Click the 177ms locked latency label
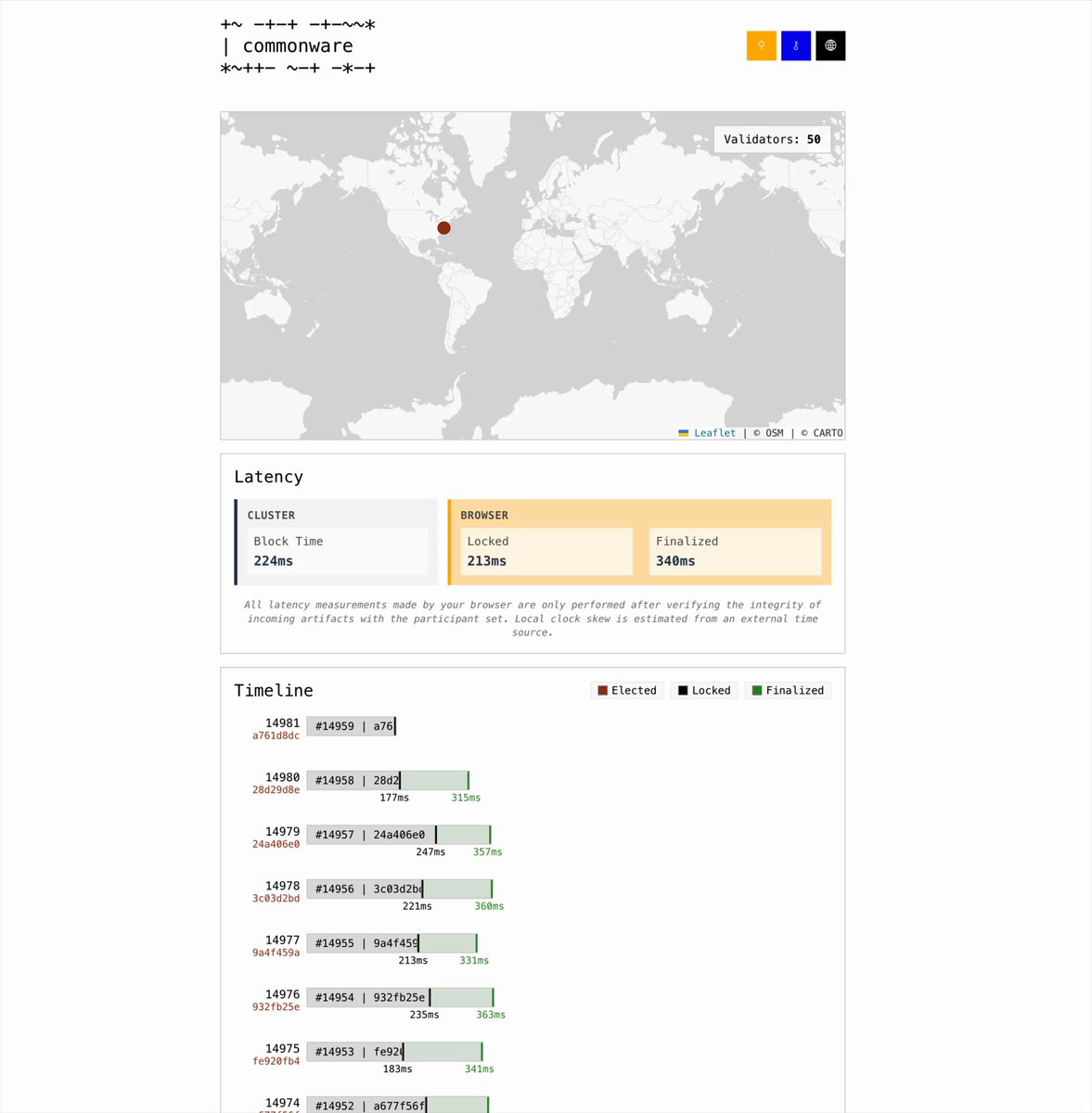Viewport: 1092px width, 1113px height. point(394,798)
